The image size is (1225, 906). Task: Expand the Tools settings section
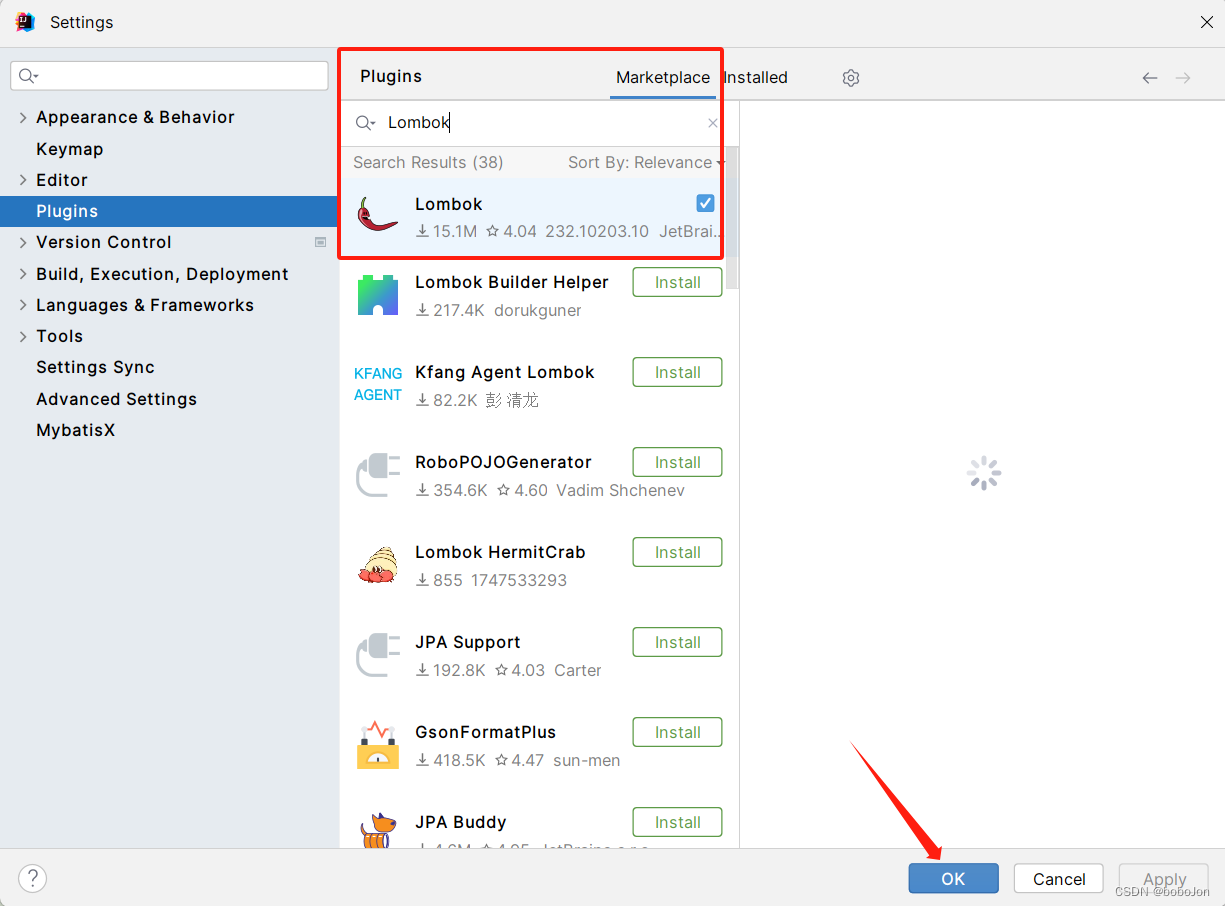23,336
